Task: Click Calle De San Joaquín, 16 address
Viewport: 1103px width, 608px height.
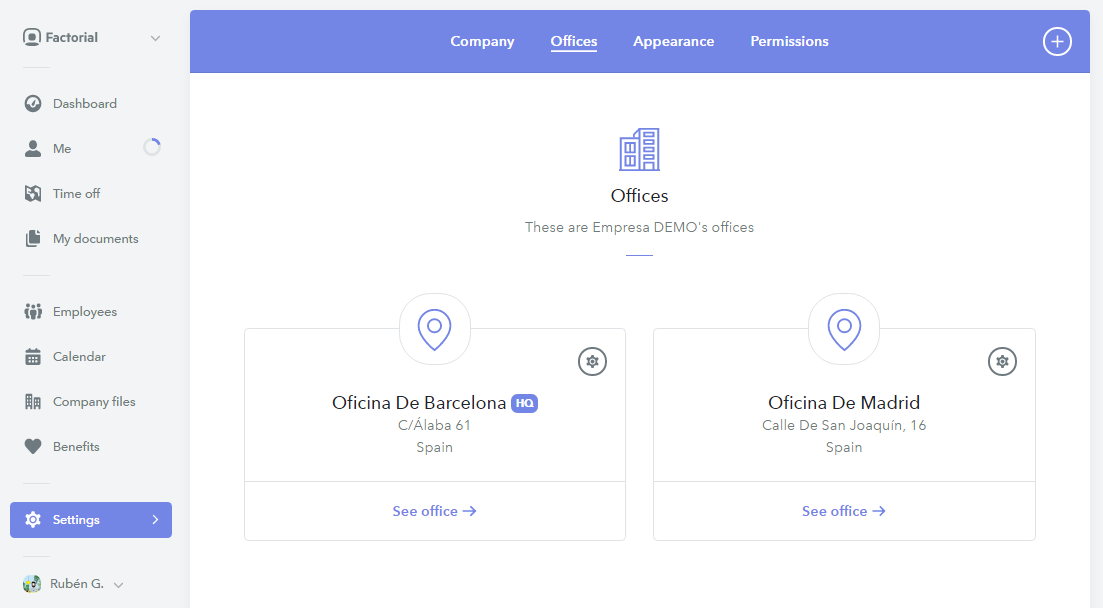Action: pos(844,425)
